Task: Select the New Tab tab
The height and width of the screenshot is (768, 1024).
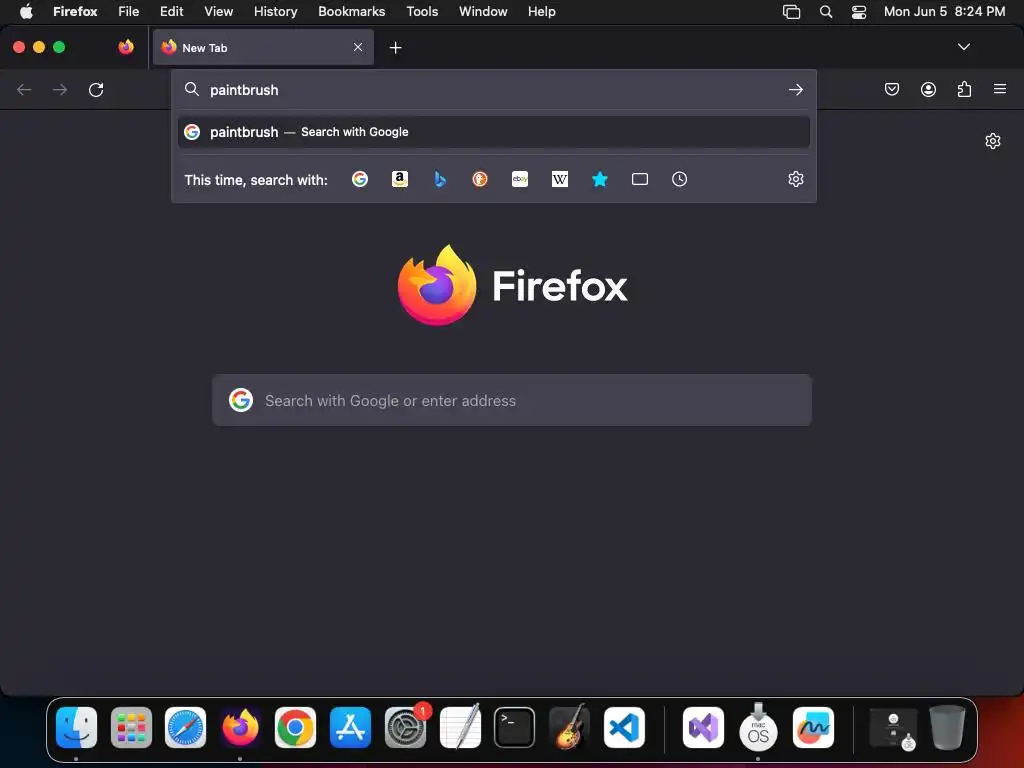Action: (263, 47)
